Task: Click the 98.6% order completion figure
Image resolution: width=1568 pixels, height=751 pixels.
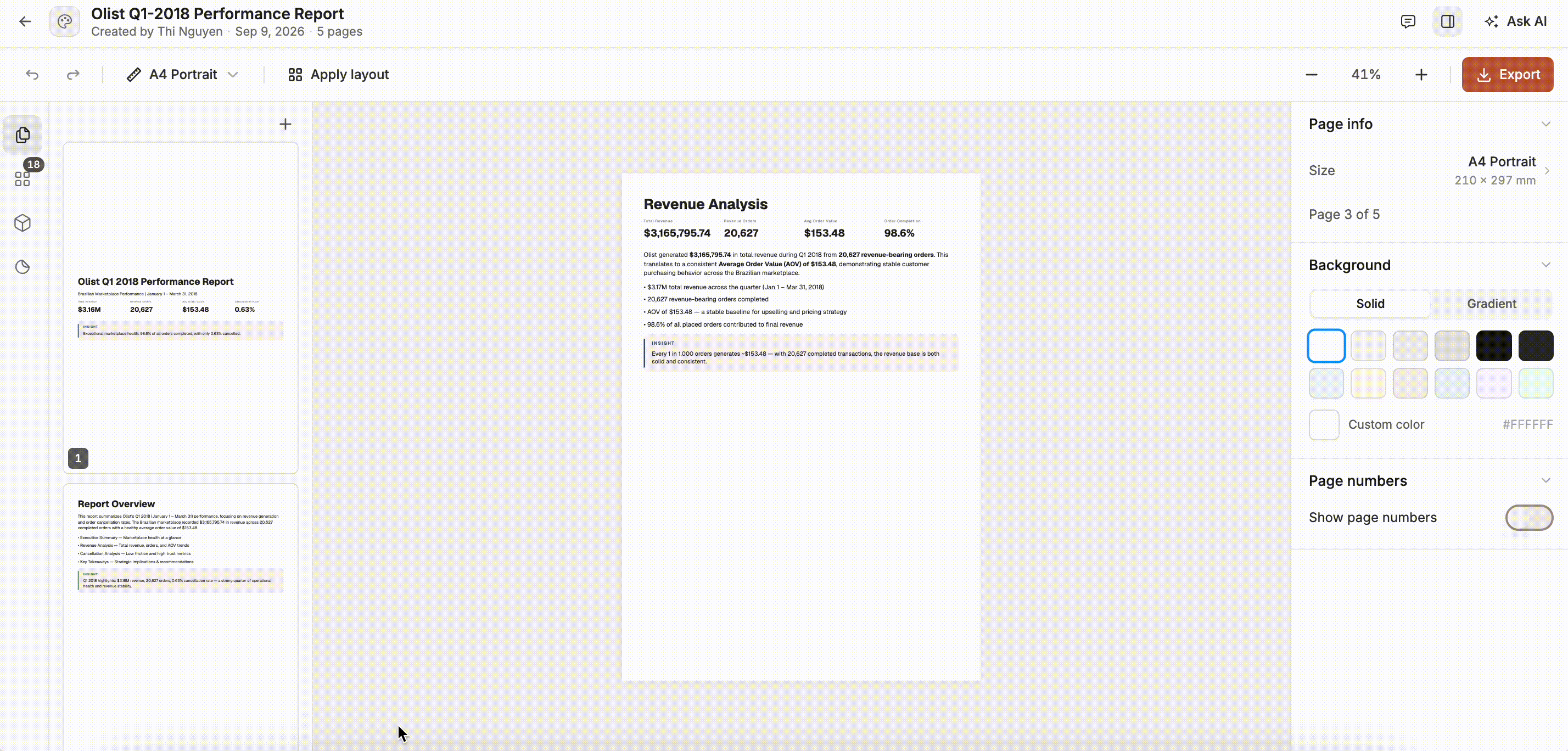Action: tap(899, 233)
